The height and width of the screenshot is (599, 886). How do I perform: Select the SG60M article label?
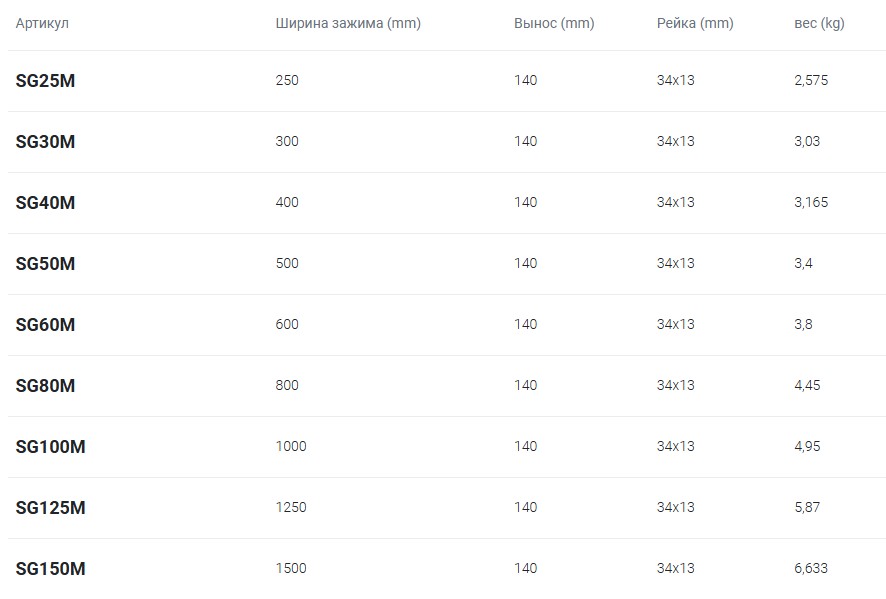click(x=45, y=325)
